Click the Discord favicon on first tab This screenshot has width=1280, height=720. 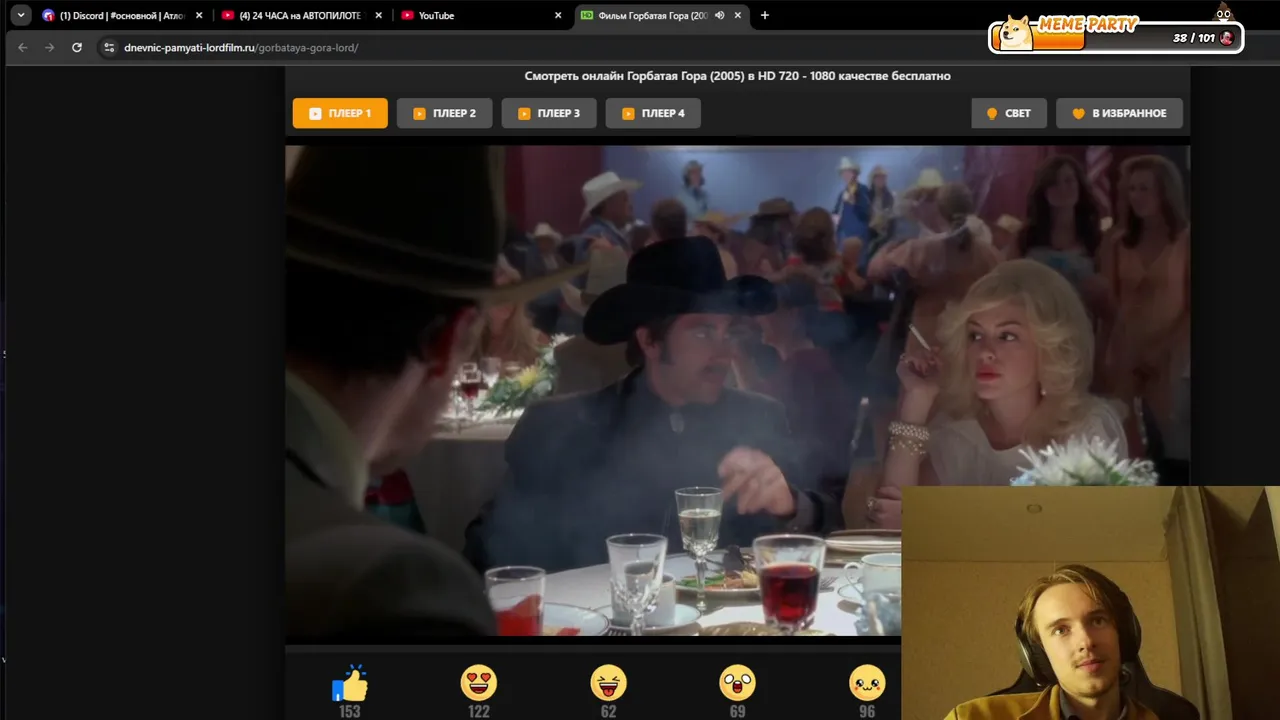(x=48, y=15)
